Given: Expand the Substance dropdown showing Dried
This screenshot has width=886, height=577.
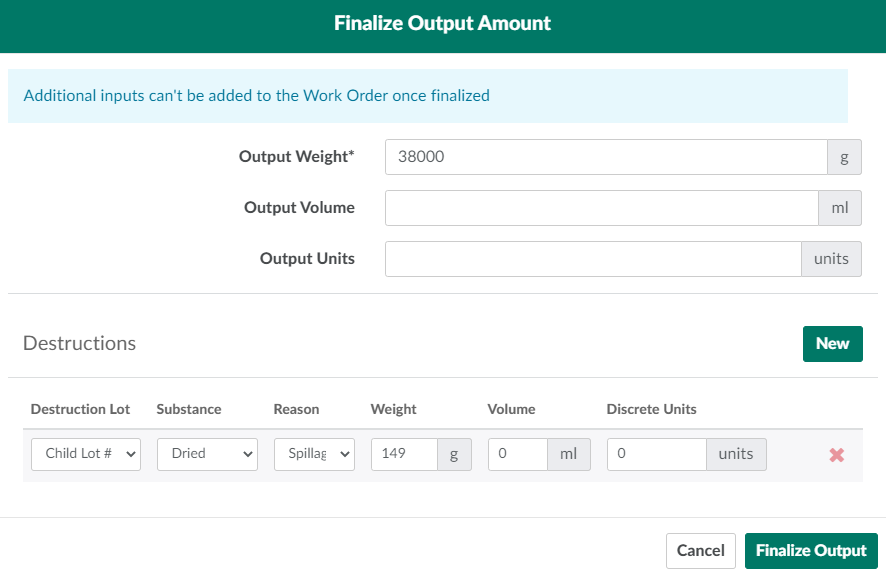Looking at the screenshot, I should tap(207, 454).
